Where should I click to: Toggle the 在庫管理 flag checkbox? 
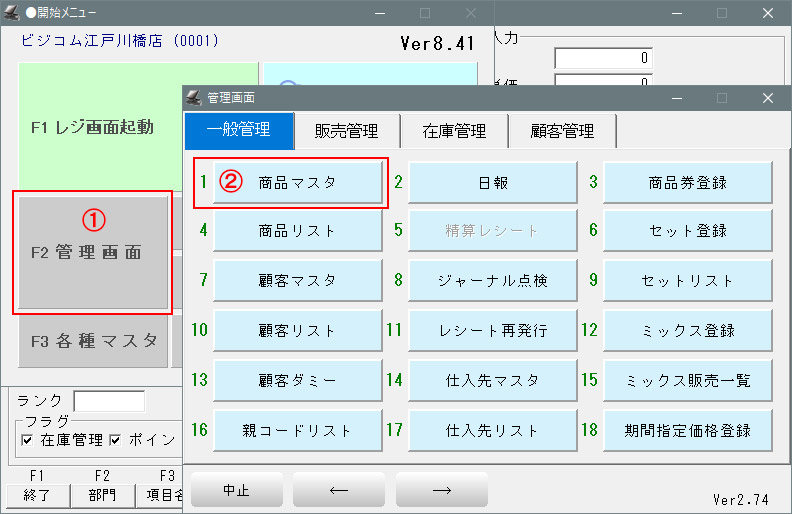(27, 440)
